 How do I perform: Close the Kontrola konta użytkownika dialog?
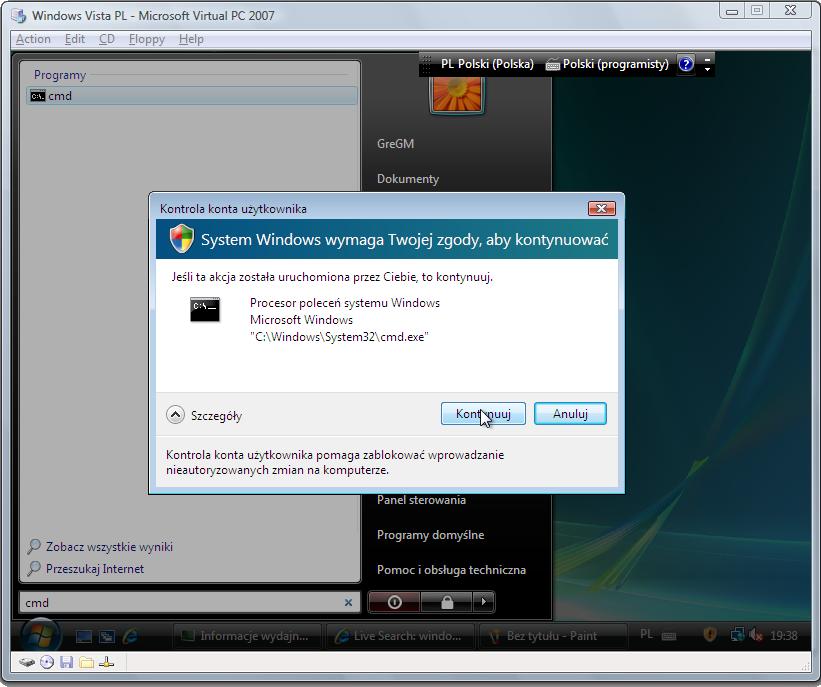point(602,208)
